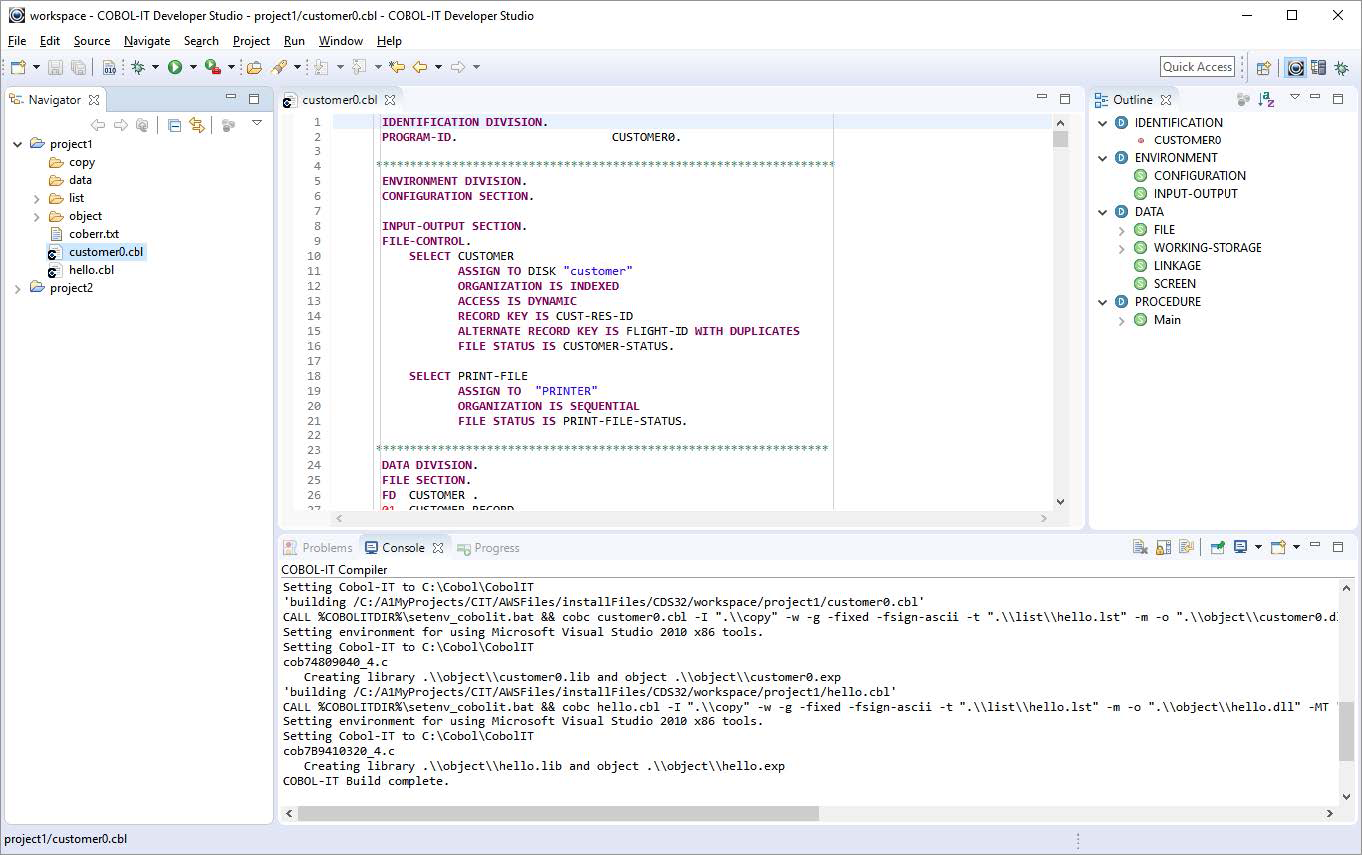Open the Navigate menu

point(146,41)
